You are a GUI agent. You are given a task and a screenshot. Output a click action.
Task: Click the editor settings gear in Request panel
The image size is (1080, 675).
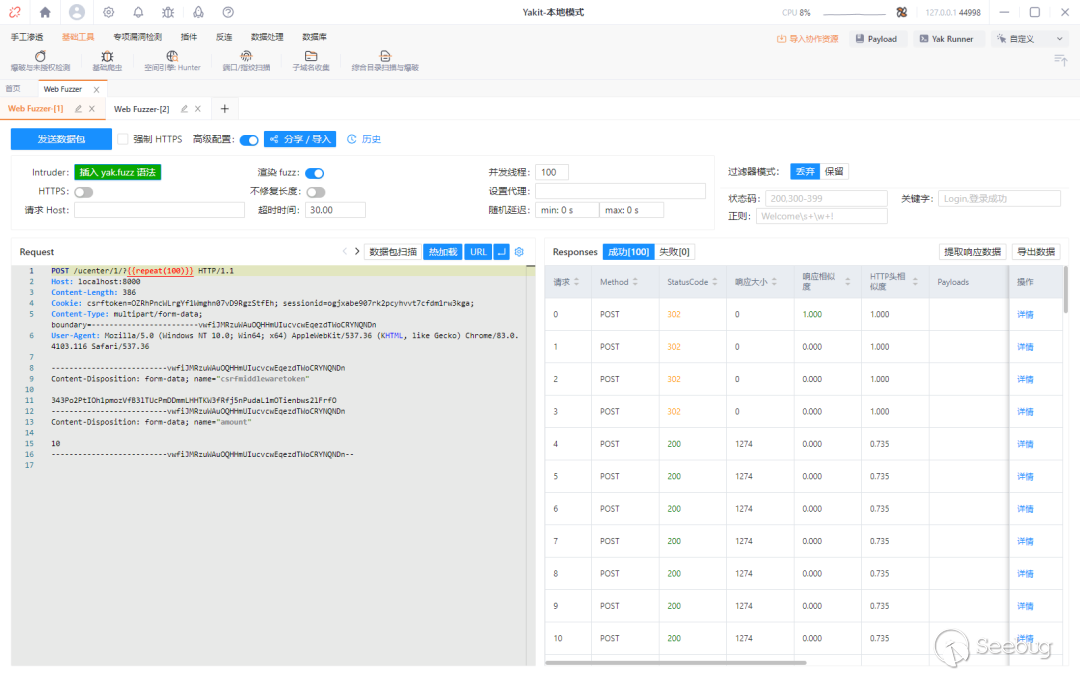pyautogui.click(x=519, y=252)
